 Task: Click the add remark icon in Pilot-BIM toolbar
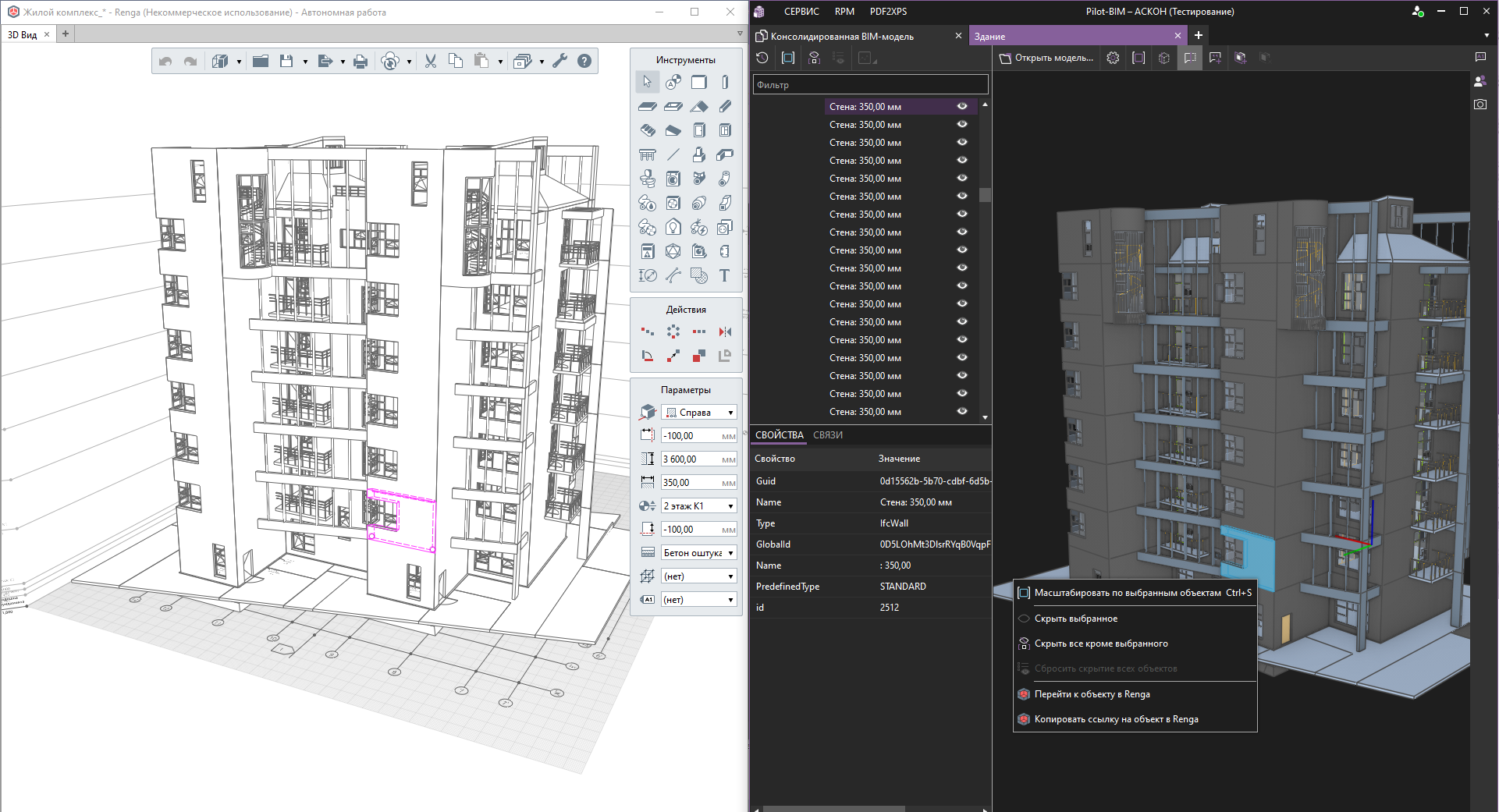coord(1215,58)
